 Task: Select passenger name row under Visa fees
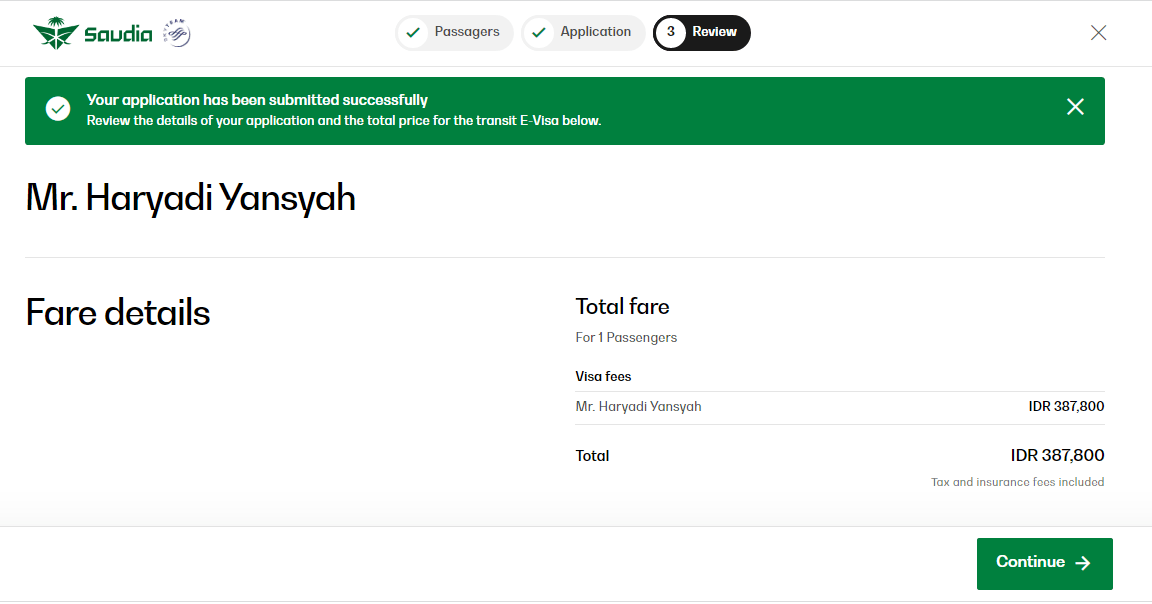[638, 407]
